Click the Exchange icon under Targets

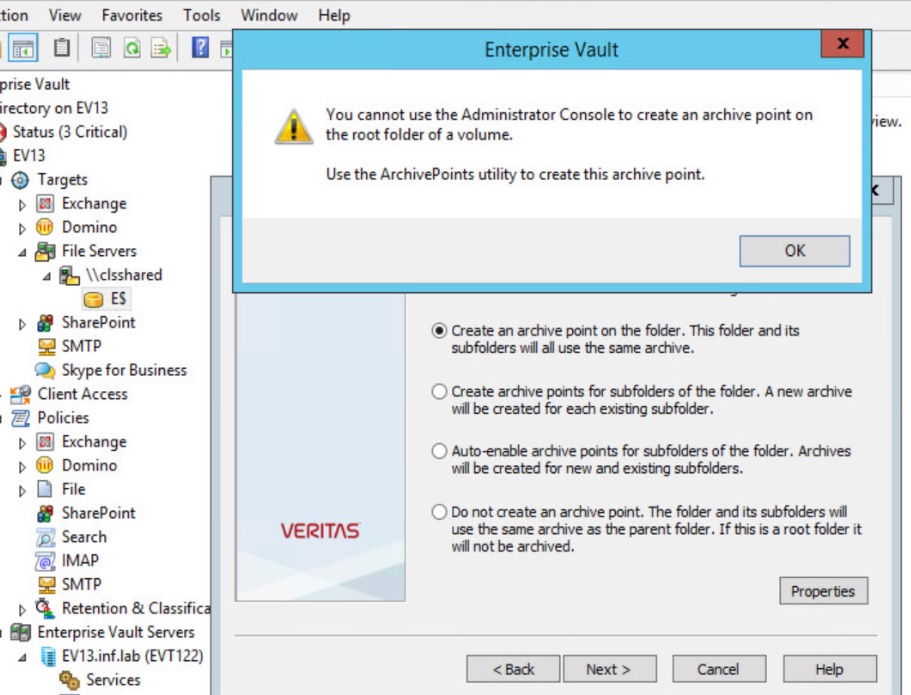(45, 203)
